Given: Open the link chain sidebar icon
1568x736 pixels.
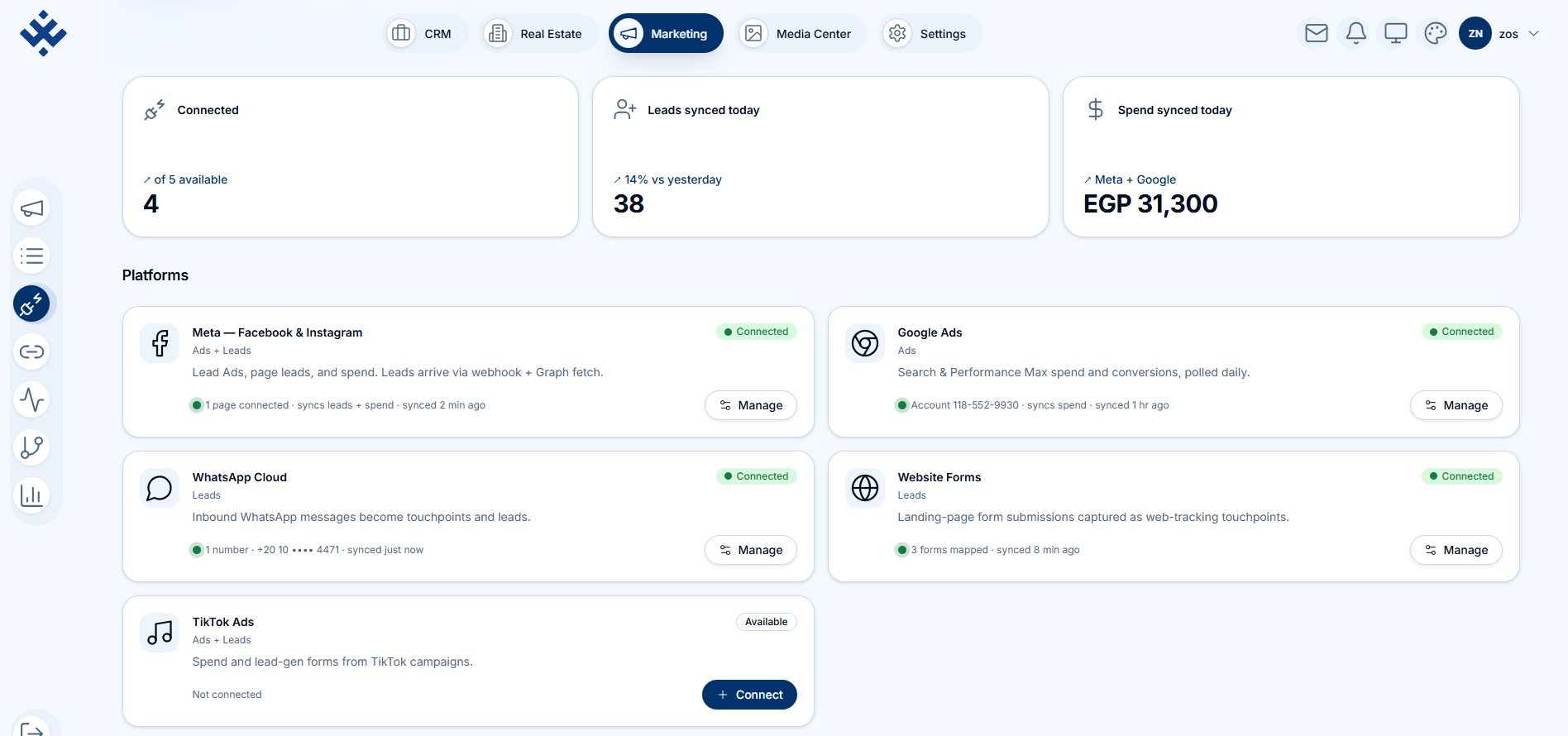Looking at the screenshot, I should click(x=31, y=352).
